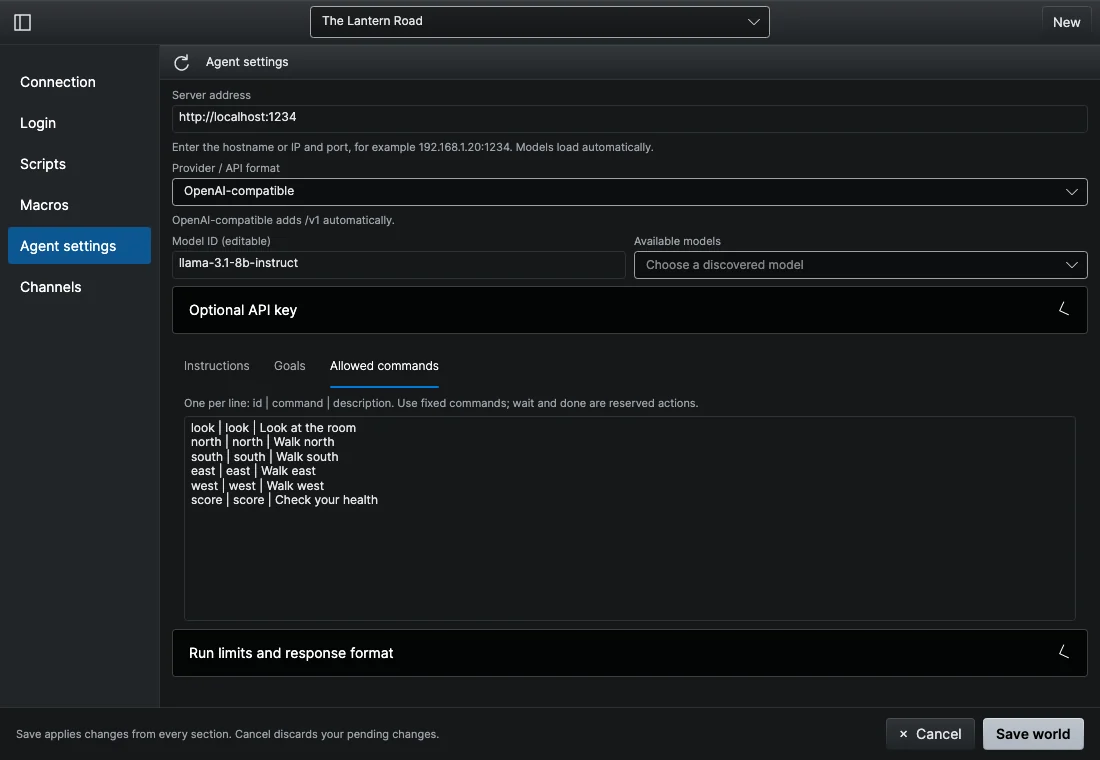Click the Save world button
The width and height of the screenshot is (1100, 760).
pyautogui.click(x=1033, y=734)
